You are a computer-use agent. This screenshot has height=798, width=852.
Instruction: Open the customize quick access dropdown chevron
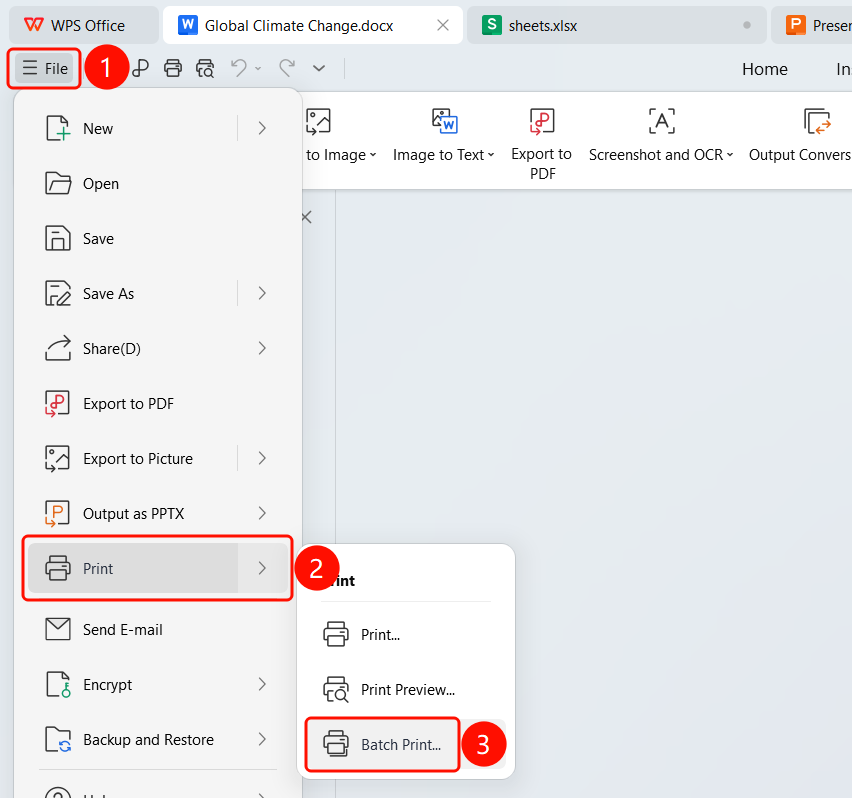319,68
